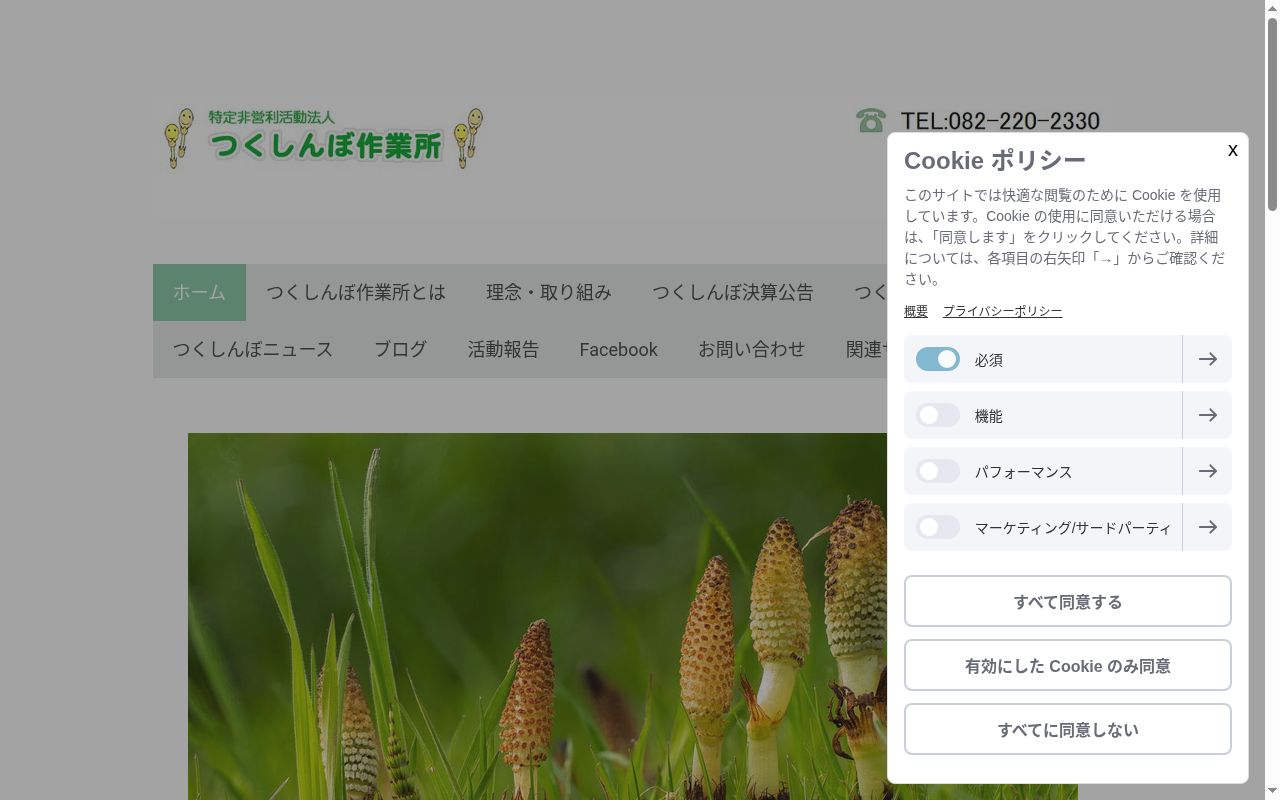Open the 概要 link
The image size is (1280, 800).
[916, 311]
